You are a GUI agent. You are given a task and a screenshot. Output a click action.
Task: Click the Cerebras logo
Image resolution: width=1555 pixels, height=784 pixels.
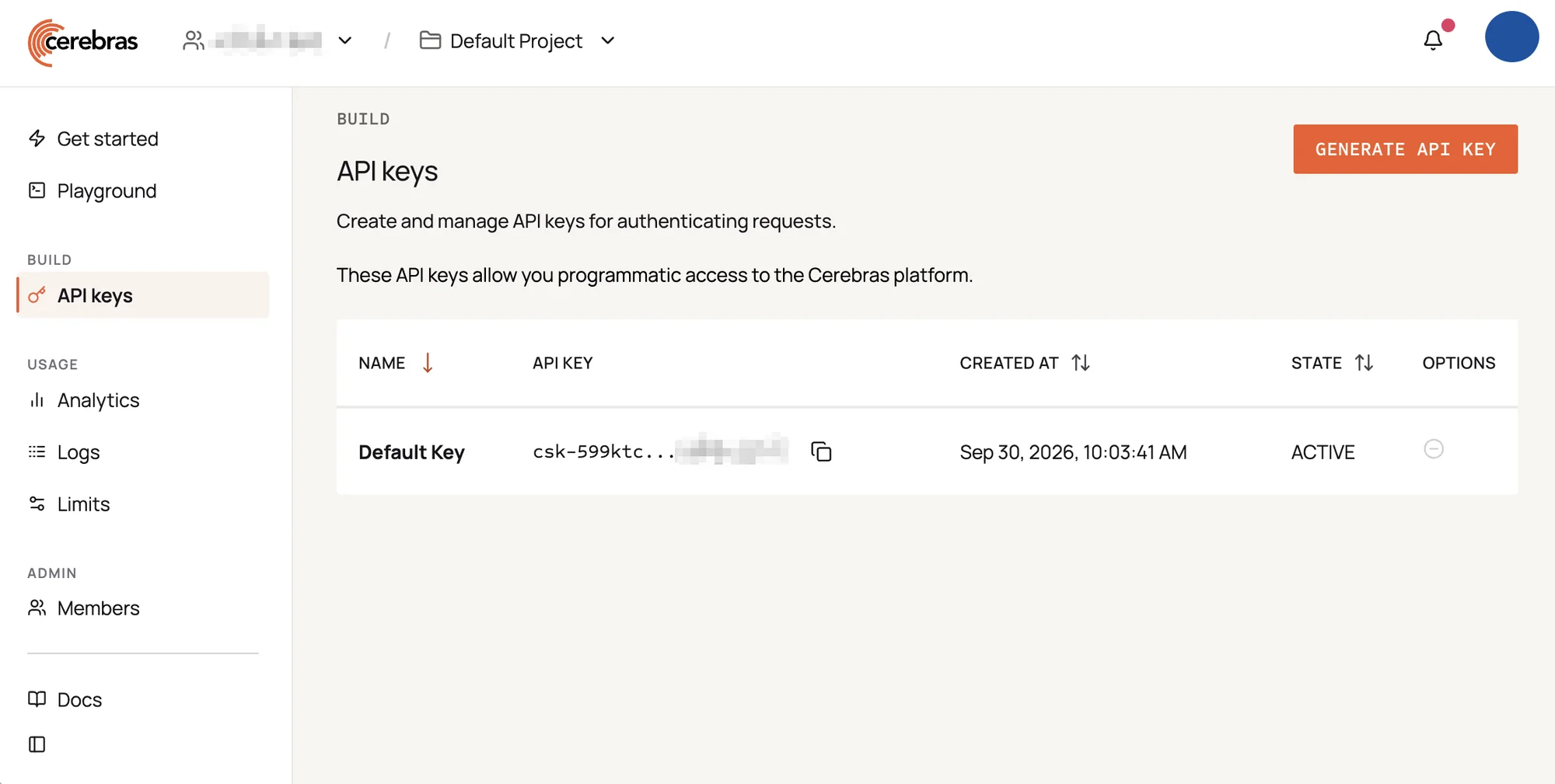(83, 42)
